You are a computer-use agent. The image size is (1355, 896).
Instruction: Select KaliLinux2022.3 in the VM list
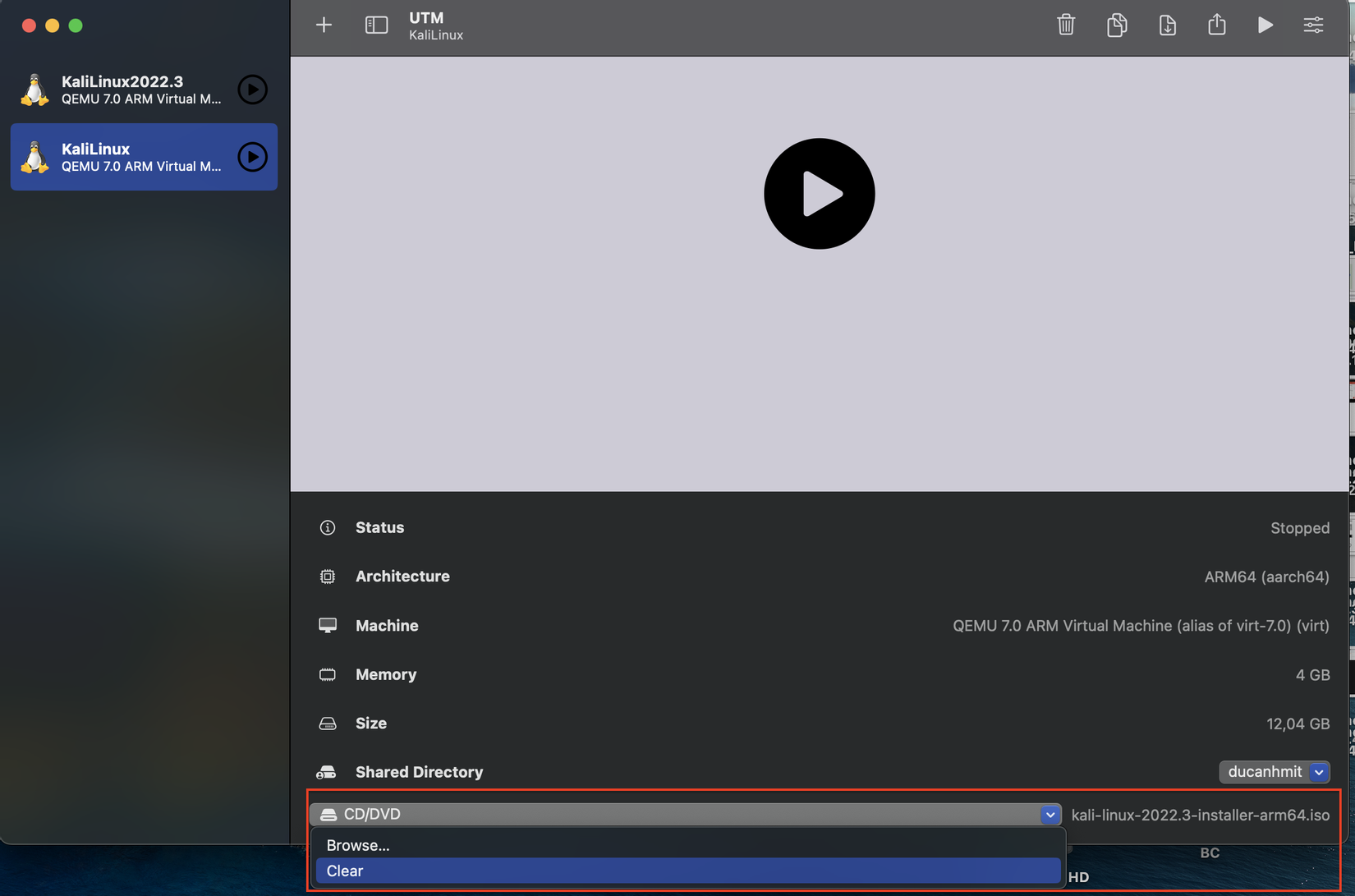(123, 90)
